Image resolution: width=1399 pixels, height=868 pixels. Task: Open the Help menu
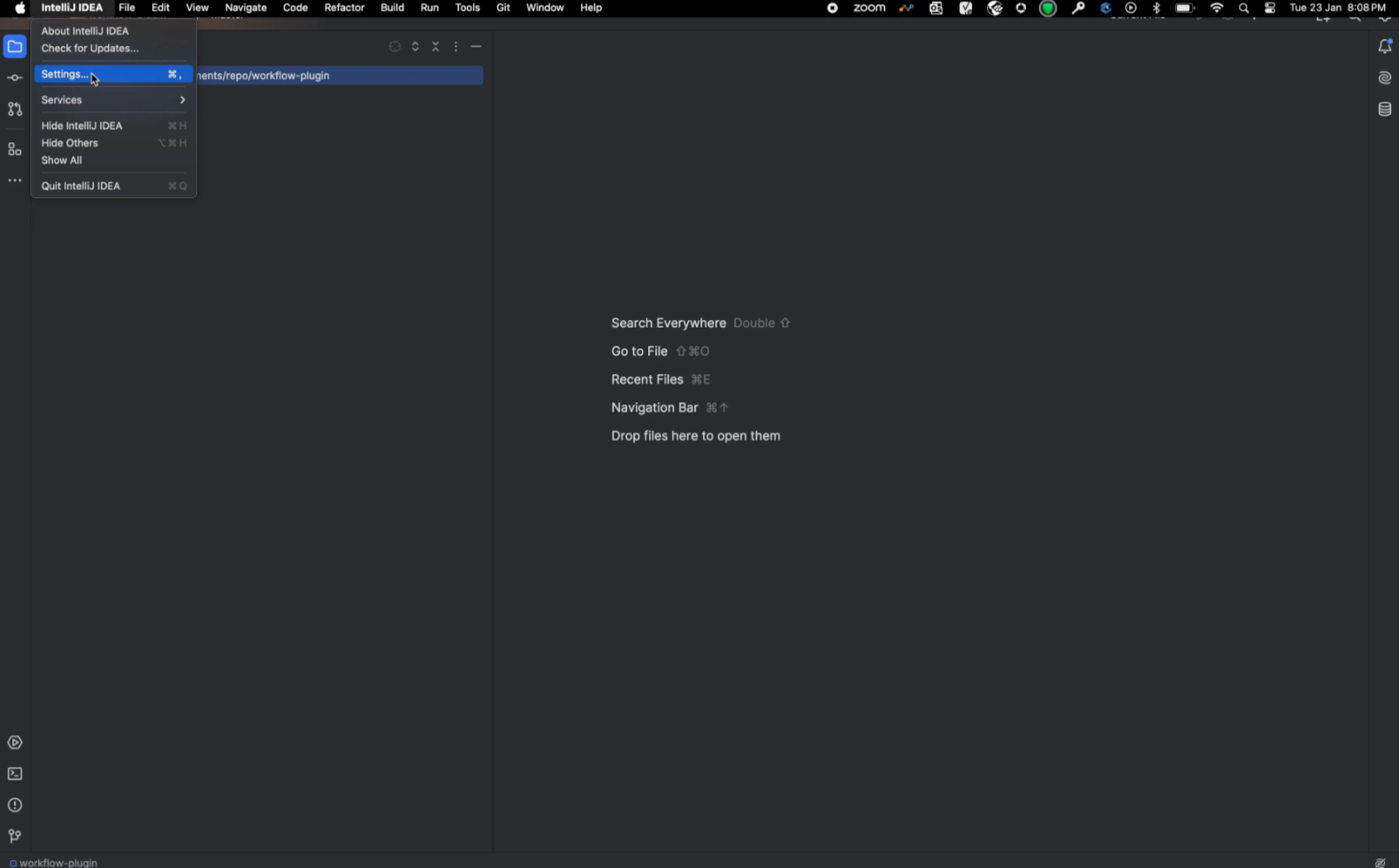pos(592,8)
